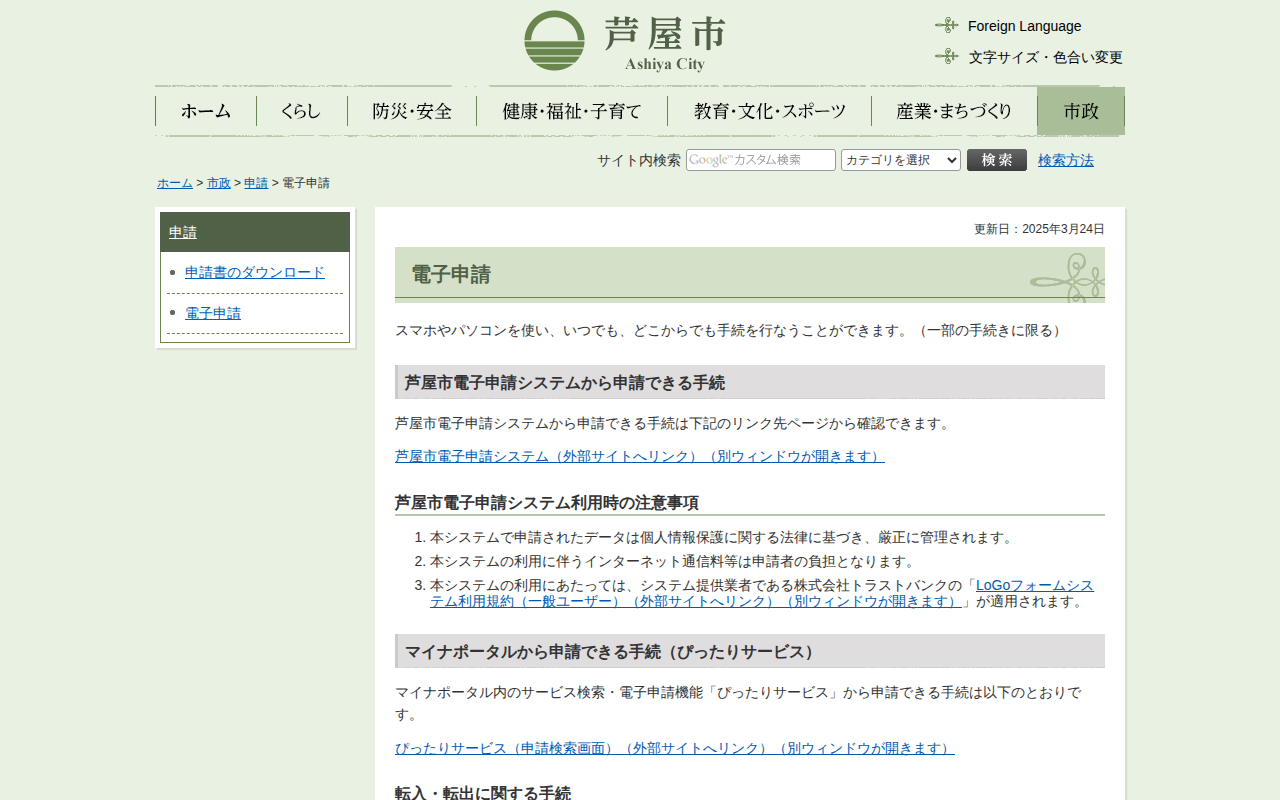Open the 産業・まちづくり tab
The width and height of the screenshot is (1280, 800).
pos(954,111)
